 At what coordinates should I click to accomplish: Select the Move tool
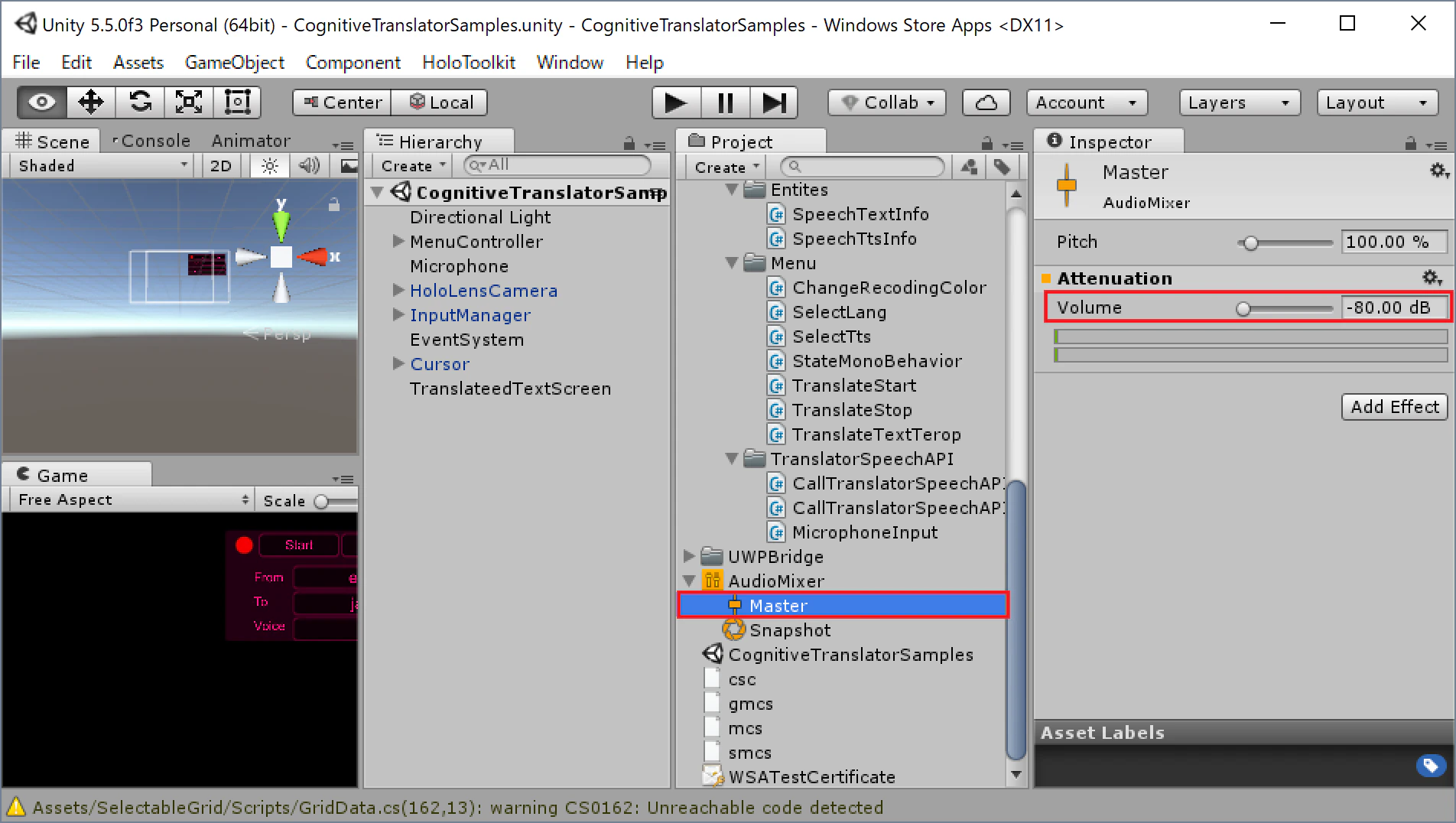click(91, 102)
